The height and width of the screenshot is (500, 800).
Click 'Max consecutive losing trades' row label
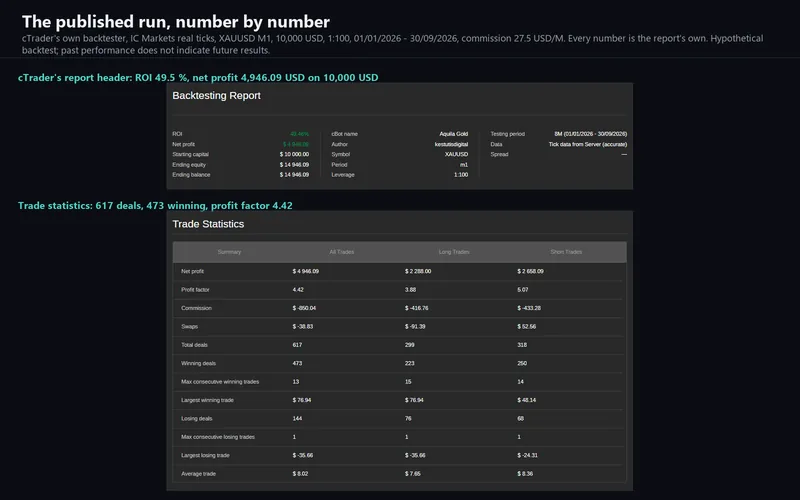coord(218,437)
